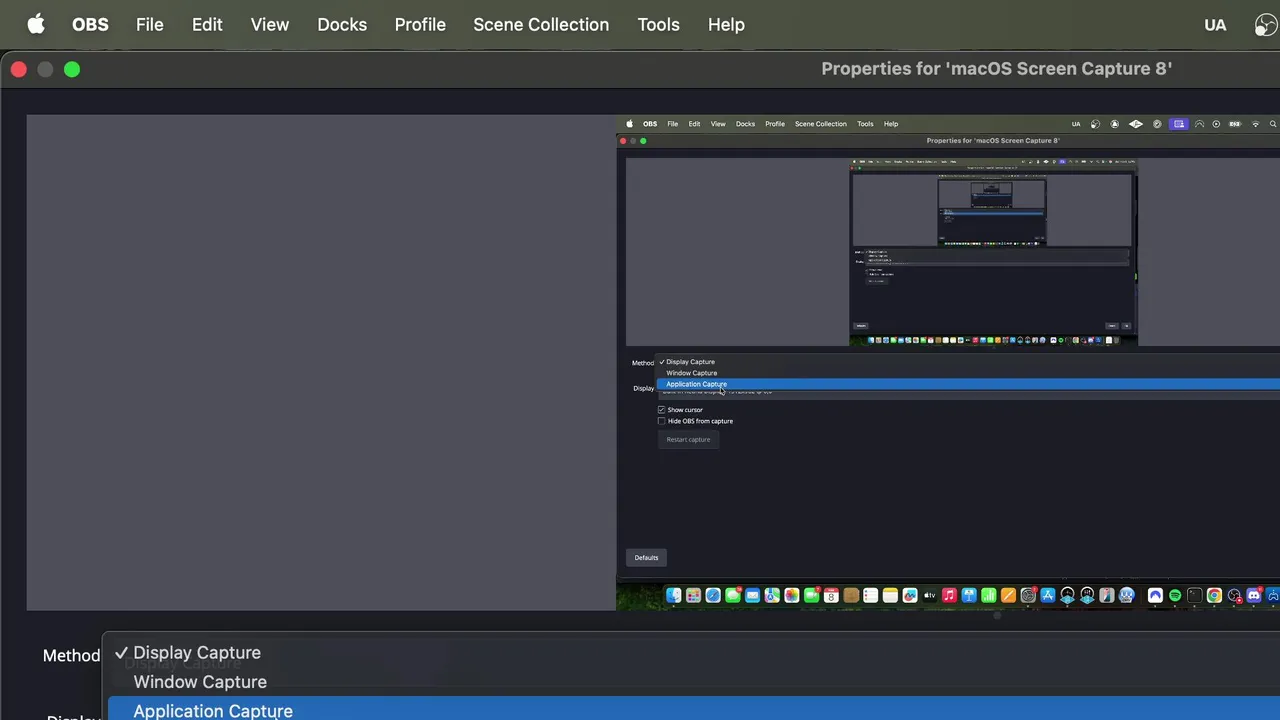Click Scene Collection menu inside preview
This screenshot has height=720, width=1280.
pos(820,124)
